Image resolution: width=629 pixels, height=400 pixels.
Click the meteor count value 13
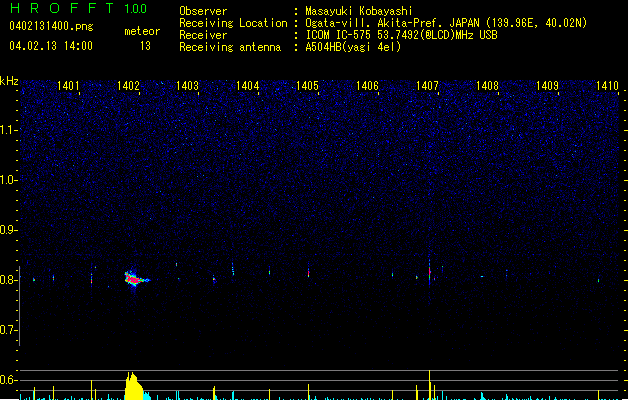(x=145, y=46)
